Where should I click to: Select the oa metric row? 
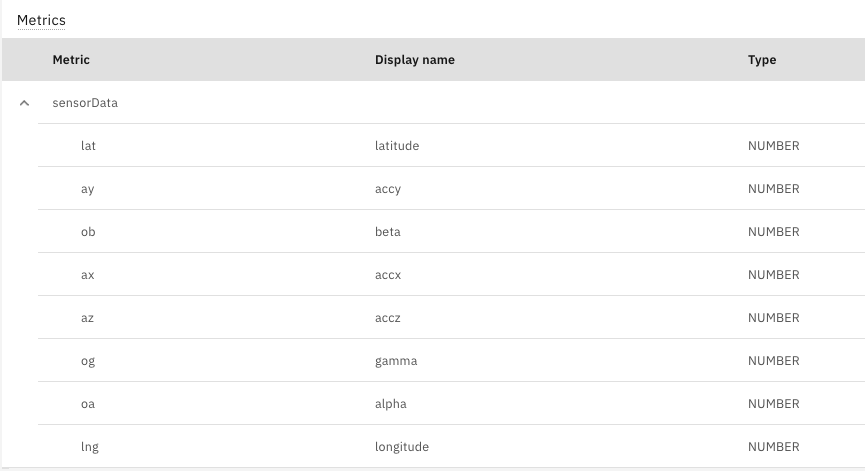[x=451, y=404]
